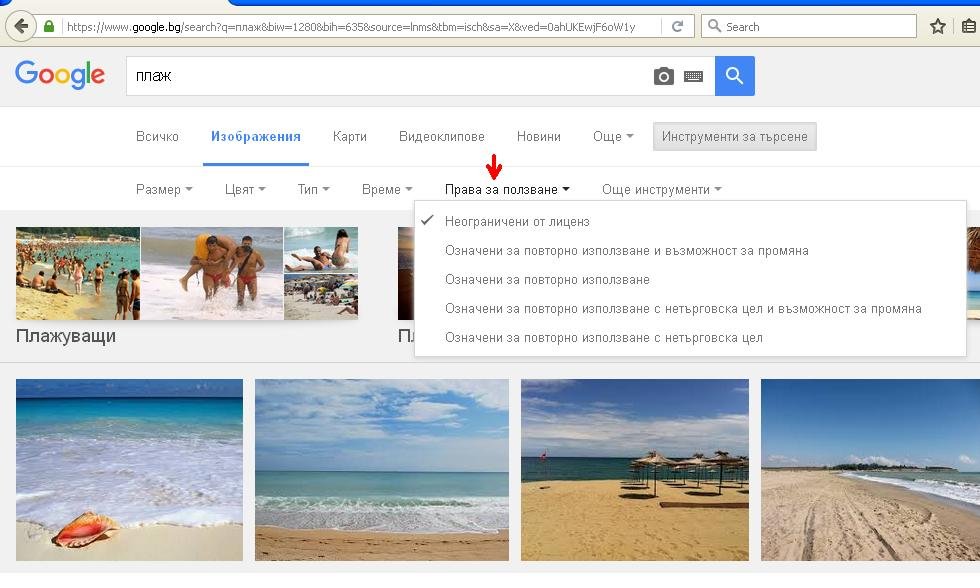Image resolution: width=980 pixels, height=588 pixels.
Task: Click the Google search field containing плаж
Action: coord(390,76)
